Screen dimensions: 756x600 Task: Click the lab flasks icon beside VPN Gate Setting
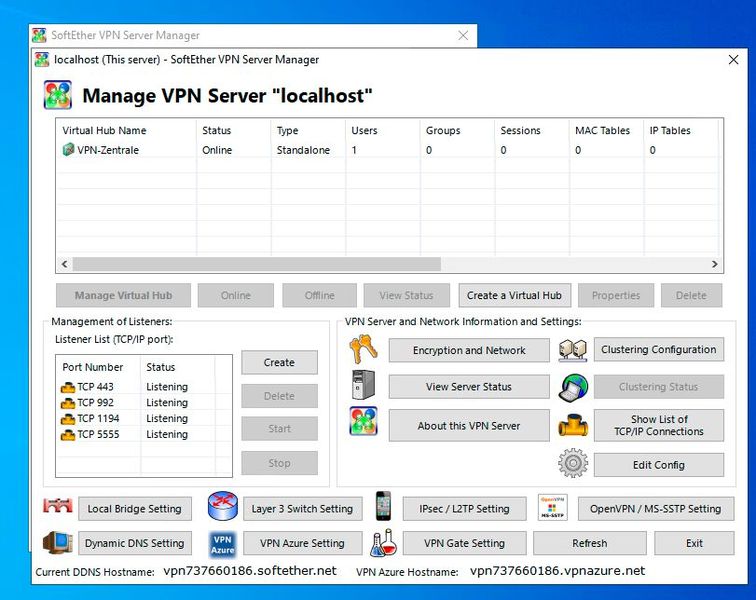(x=384, y=543)
